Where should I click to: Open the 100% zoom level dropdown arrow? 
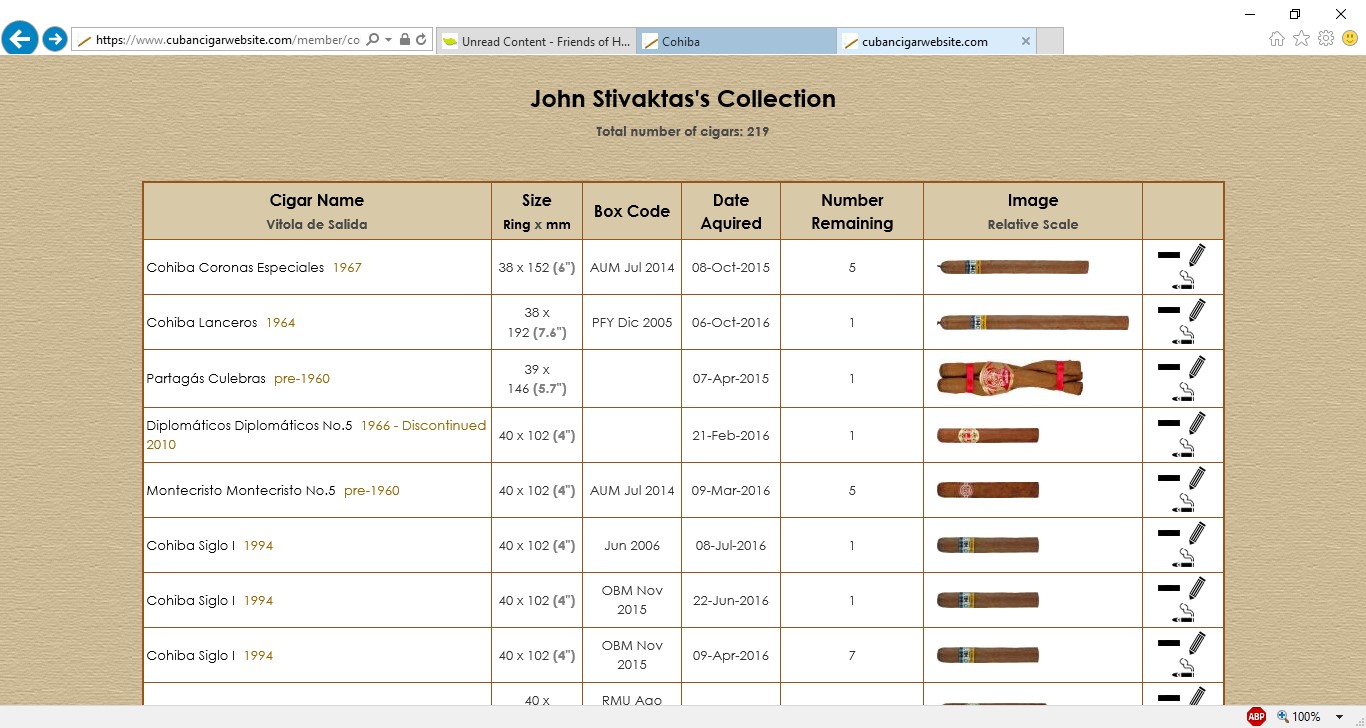pyautogui.click(x=1339, y=717)
